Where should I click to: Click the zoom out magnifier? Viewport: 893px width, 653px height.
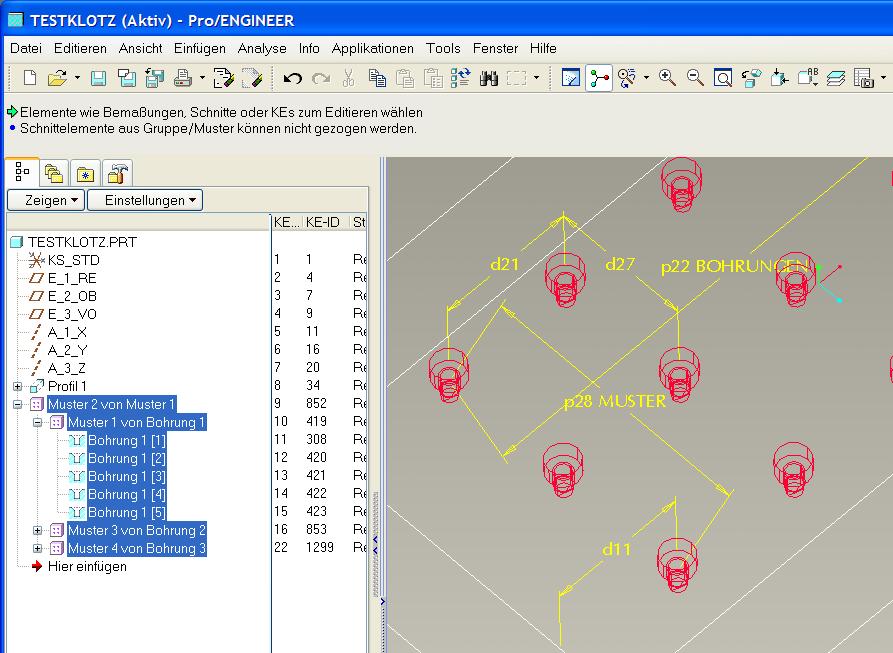tap(695, 77)
